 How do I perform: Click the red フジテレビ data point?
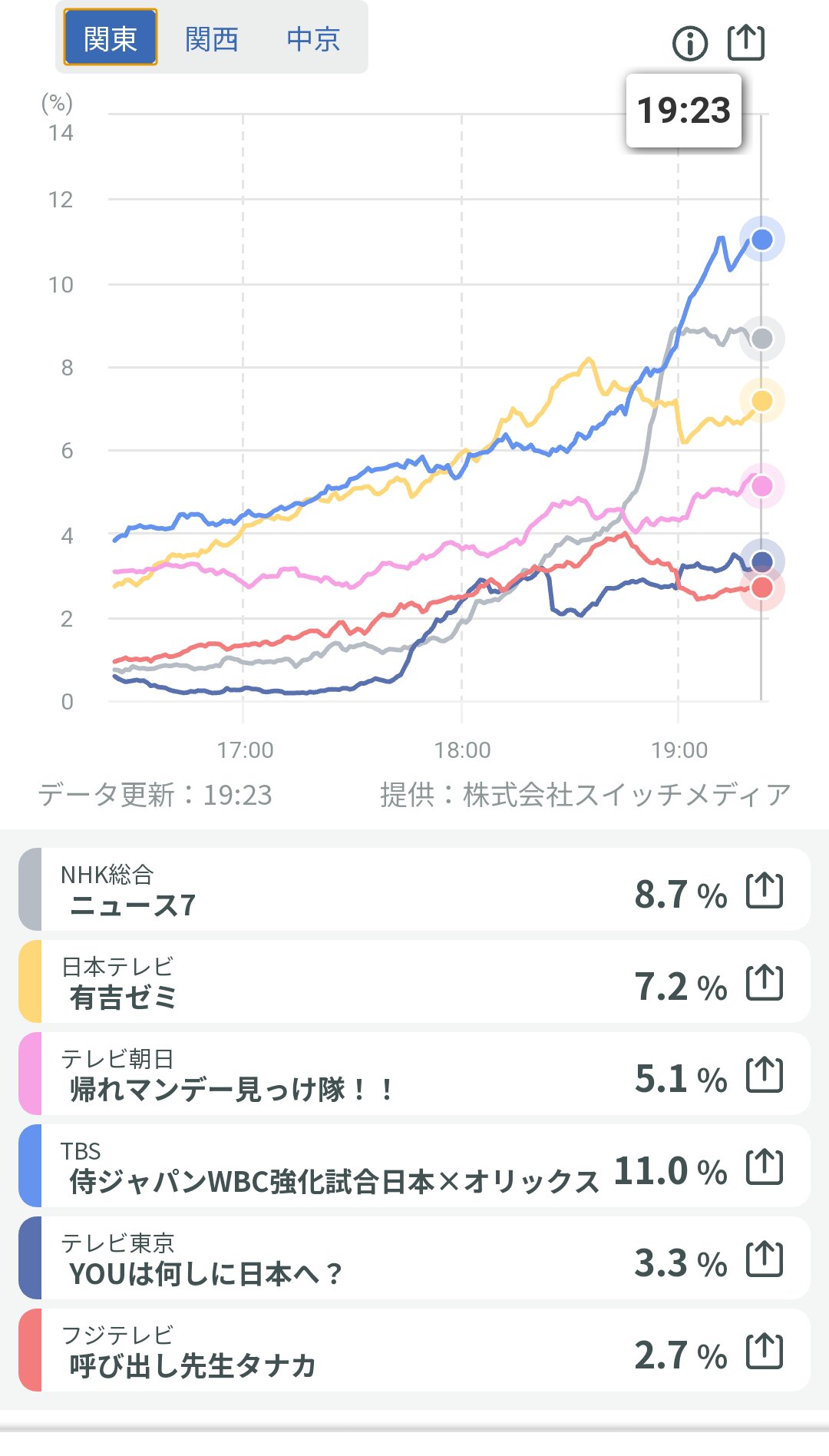[761, 588]
